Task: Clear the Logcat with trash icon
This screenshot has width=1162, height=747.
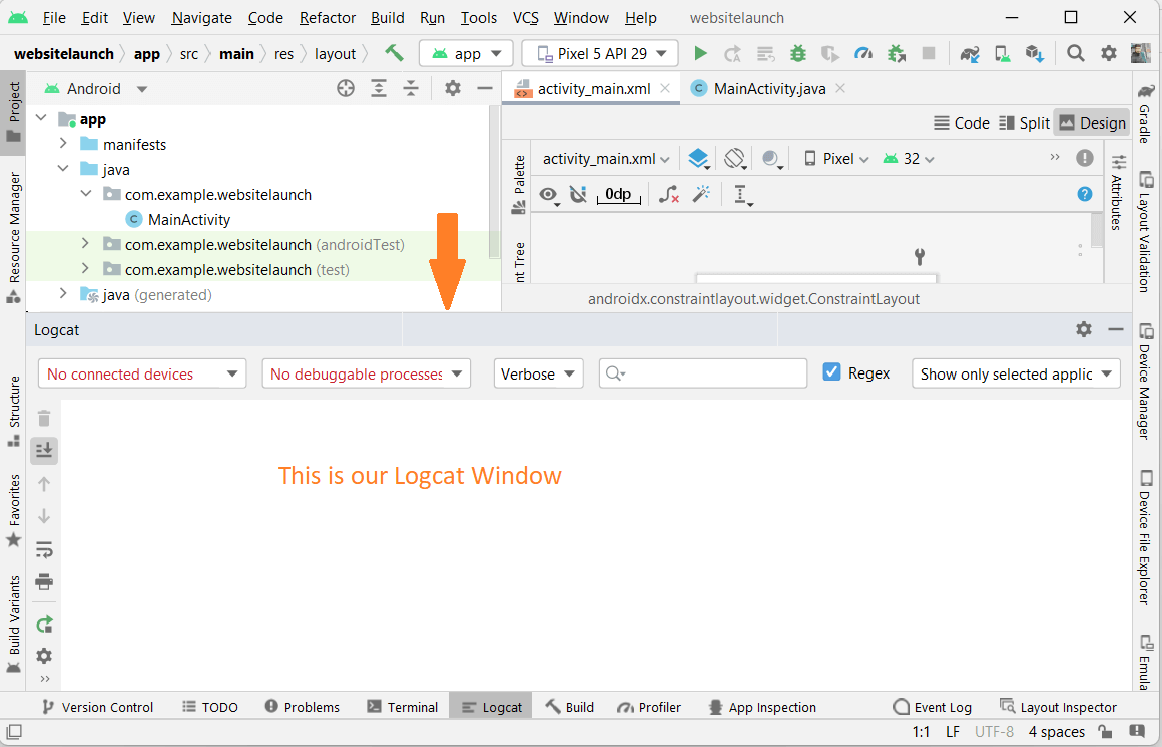Action: [x=43, y=417]
